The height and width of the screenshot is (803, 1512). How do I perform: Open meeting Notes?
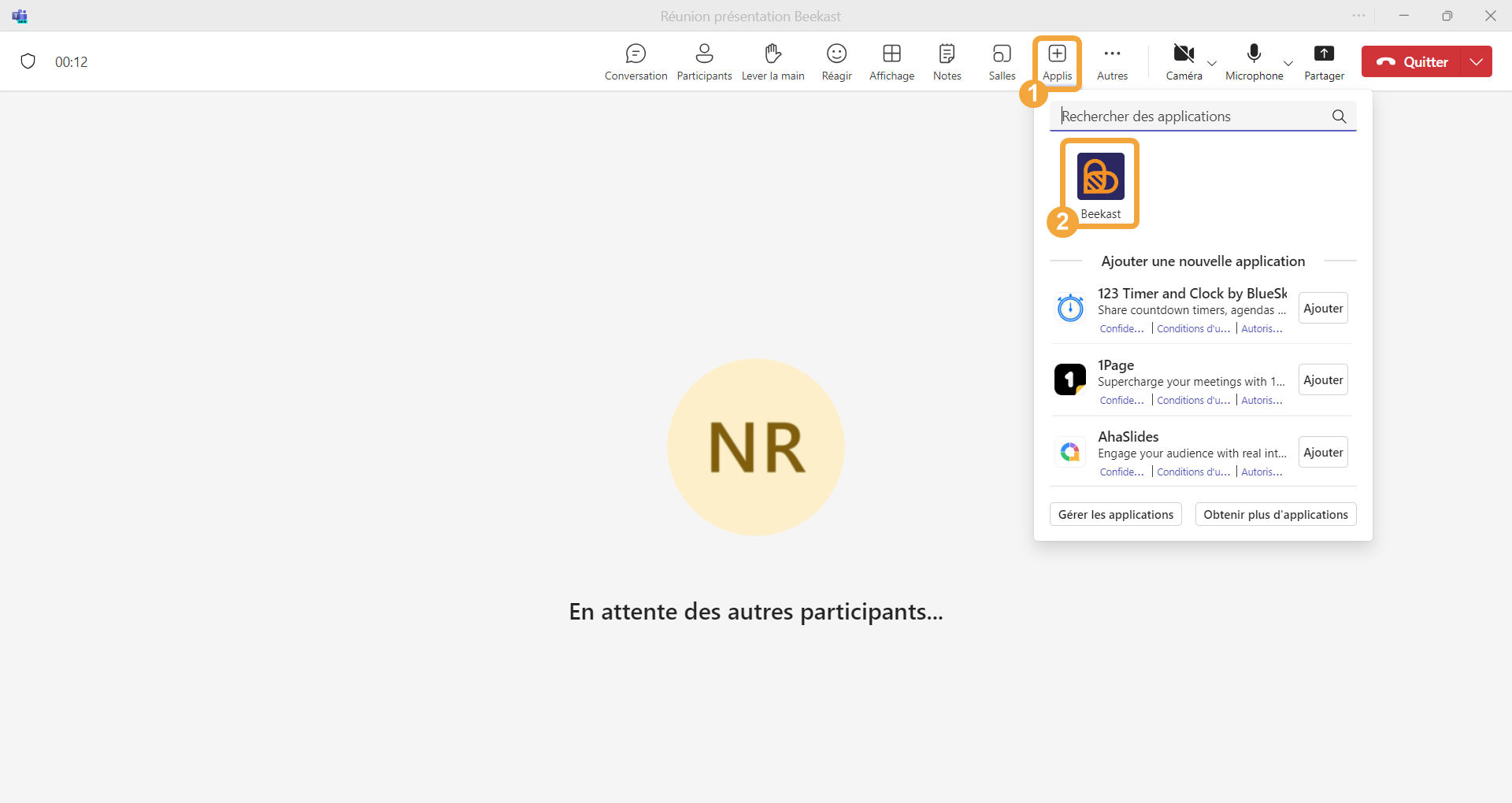[x=947, y=61]
